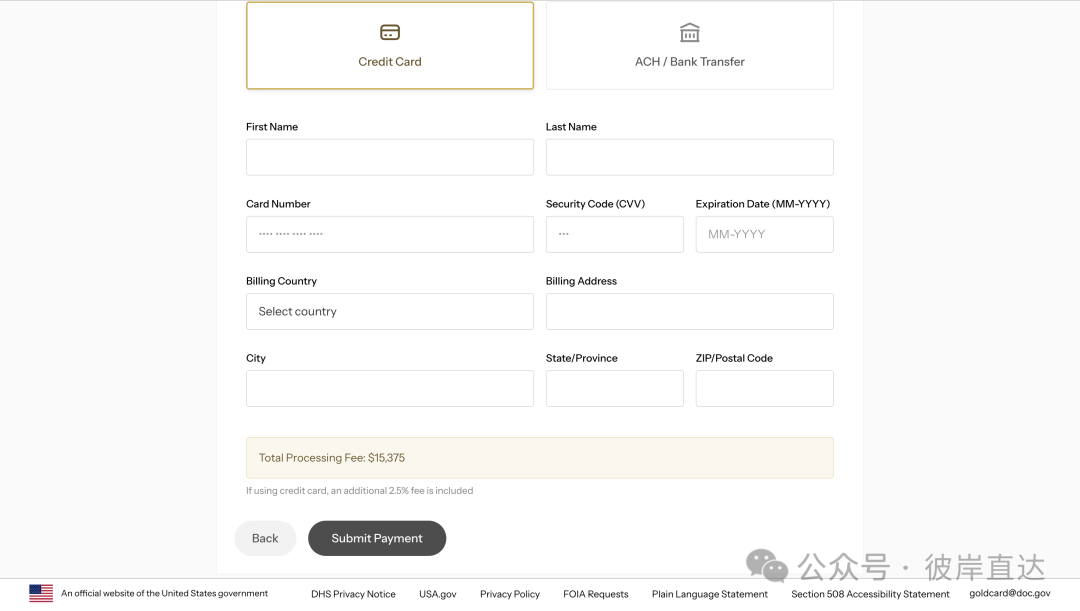Open the Privacy Policy footer link
The width and height of the screenshot is (1080, 611).
point(510,594)
